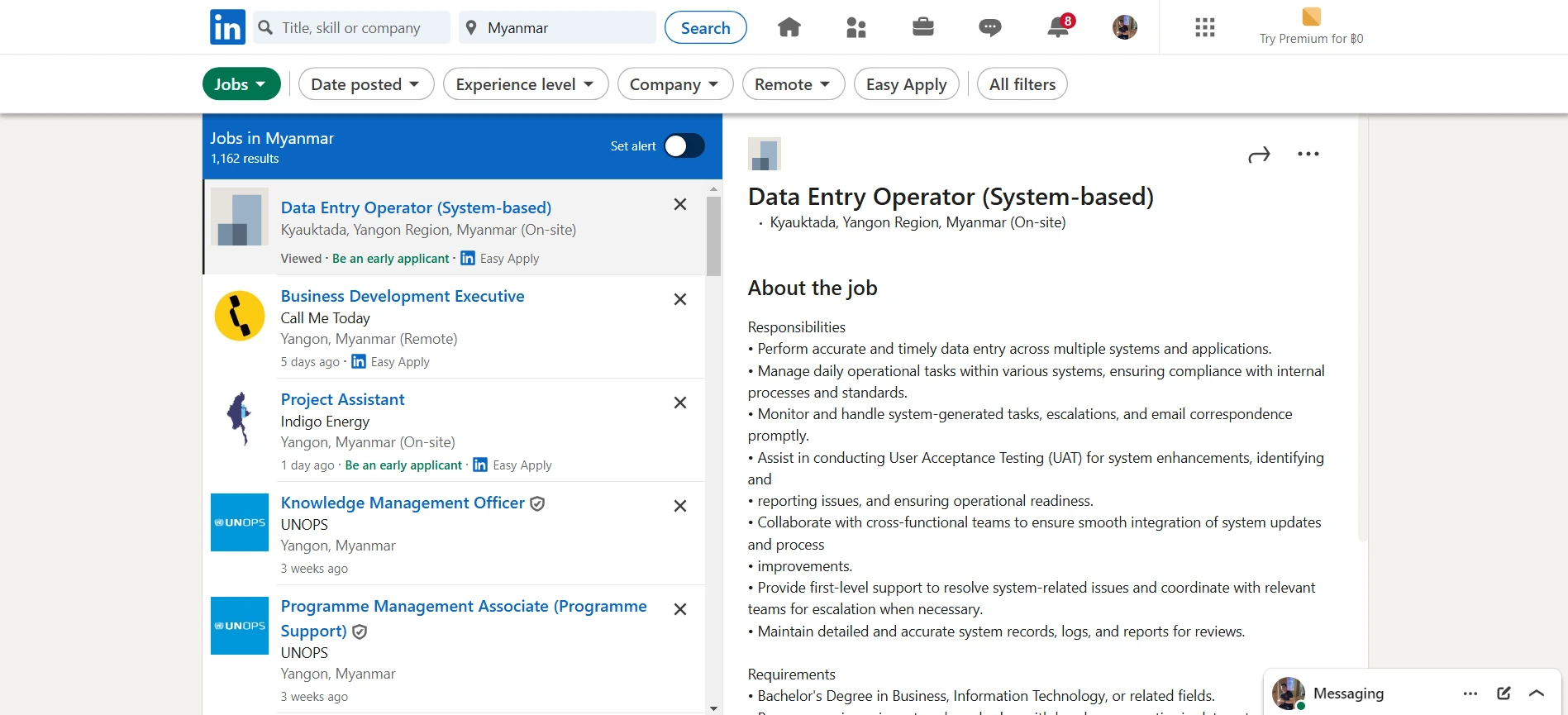Share the Data Entry Operator job
Screen dimensions: 1568x715
(1259, 155)
